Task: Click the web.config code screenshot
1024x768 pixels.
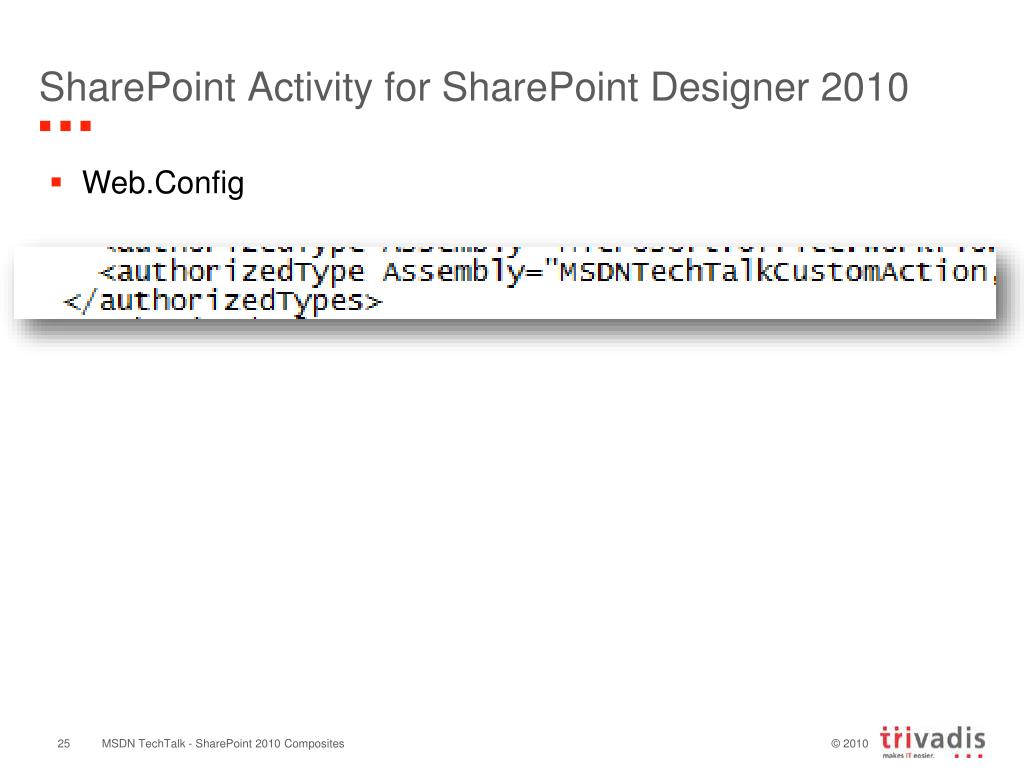Action: coord(505,282)
